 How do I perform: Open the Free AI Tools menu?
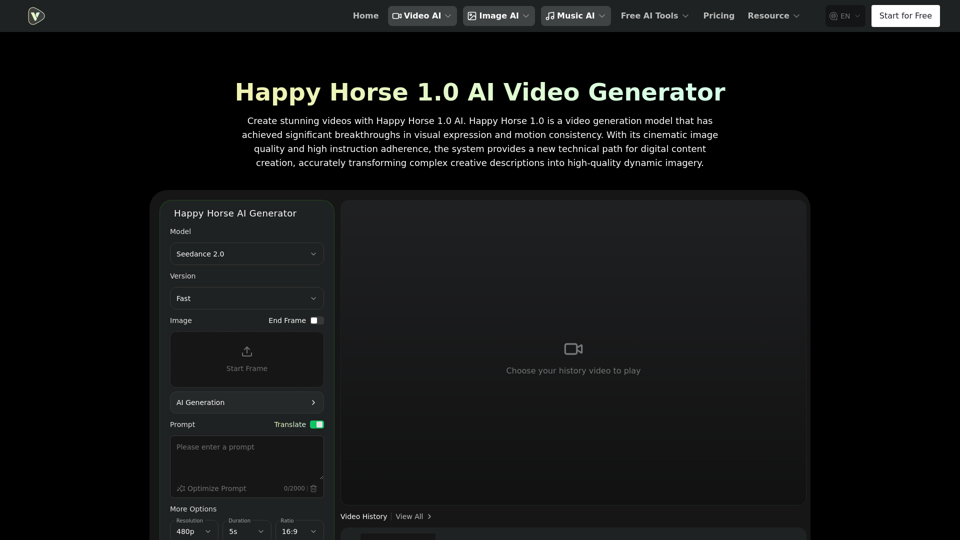click(654, 16)
